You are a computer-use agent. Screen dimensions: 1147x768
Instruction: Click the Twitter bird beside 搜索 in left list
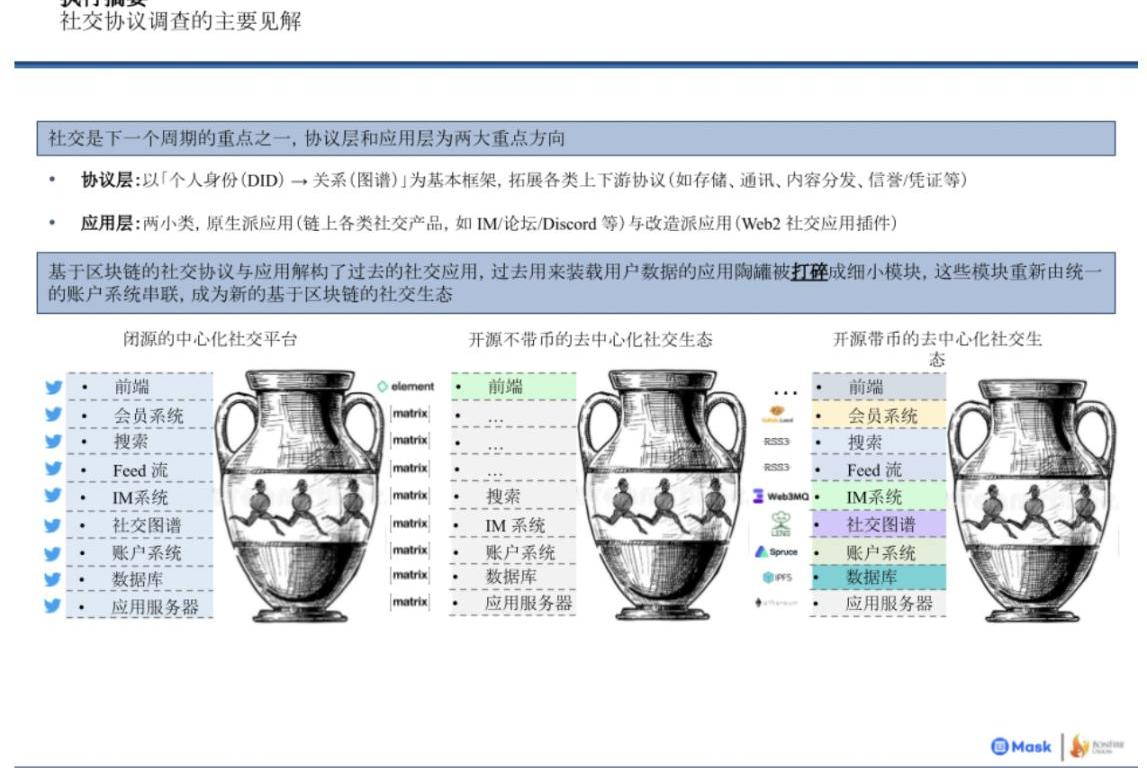pyautogui.click(x=53, y=441)
